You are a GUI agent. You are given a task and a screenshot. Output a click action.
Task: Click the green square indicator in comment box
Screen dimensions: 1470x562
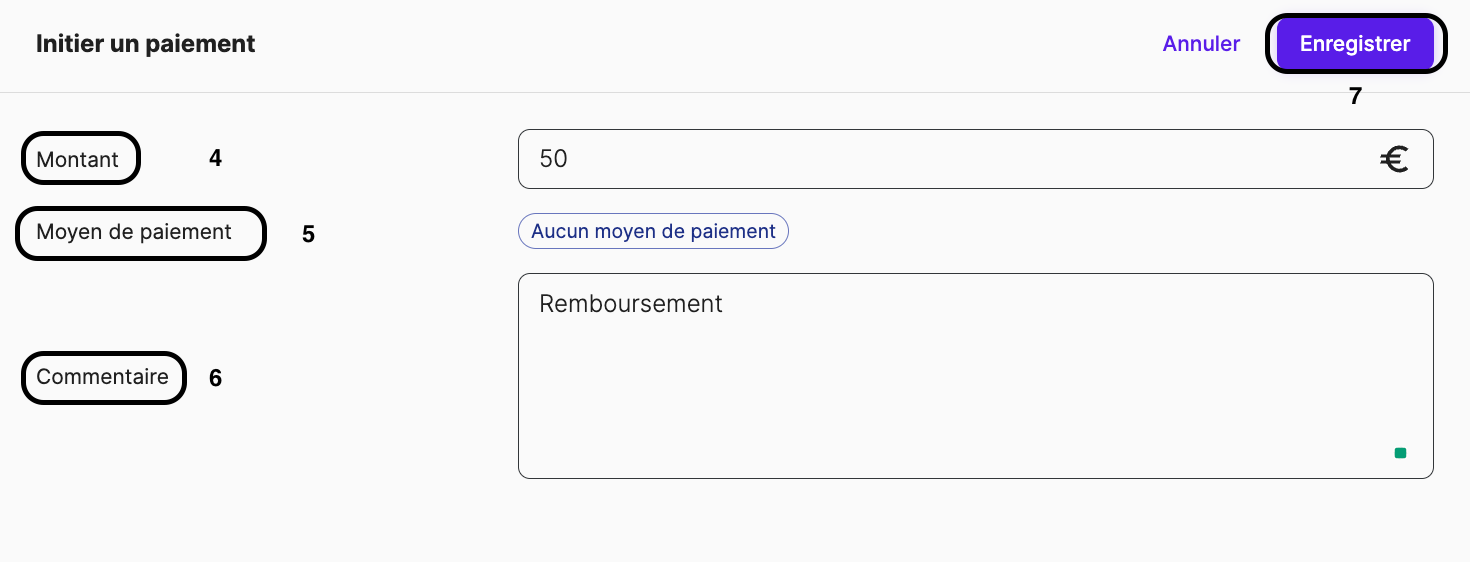[1400, 453]
